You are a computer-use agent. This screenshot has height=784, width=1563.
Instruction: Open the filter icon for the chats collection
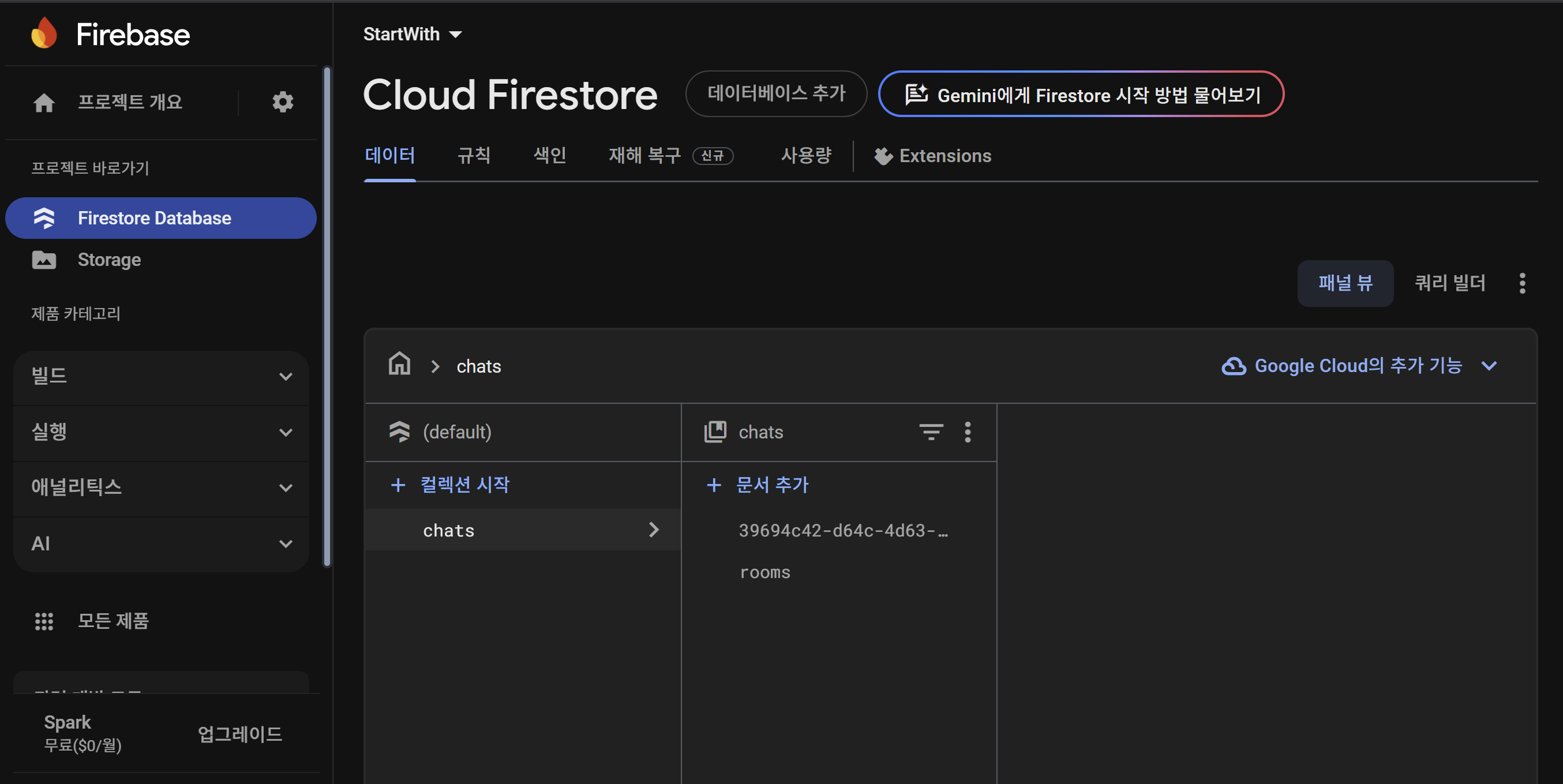[x=931, y=432]
